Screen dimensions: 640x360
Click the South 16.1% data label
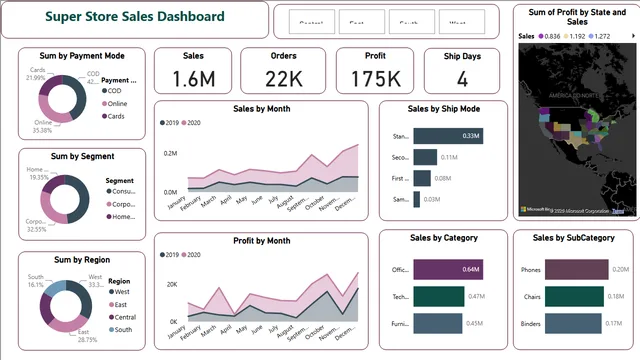click(36, 281)
